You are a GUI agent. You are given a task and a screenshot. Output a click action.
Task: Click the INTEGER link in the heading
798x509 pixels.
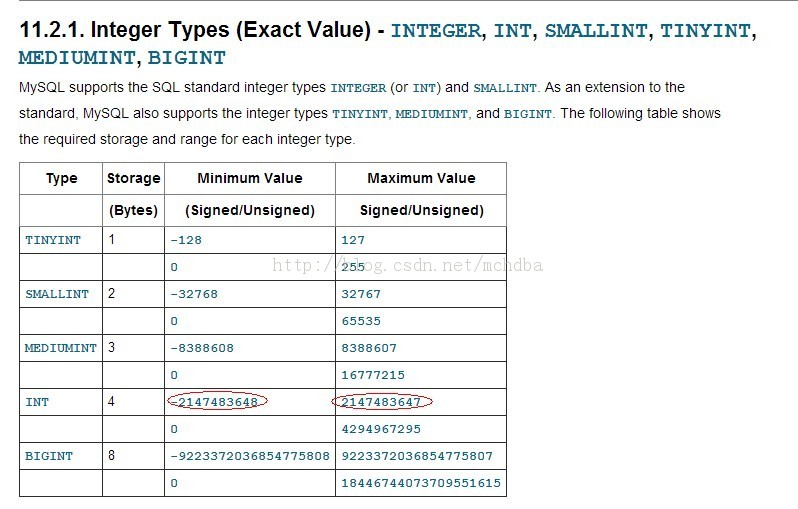coord(436,31)
